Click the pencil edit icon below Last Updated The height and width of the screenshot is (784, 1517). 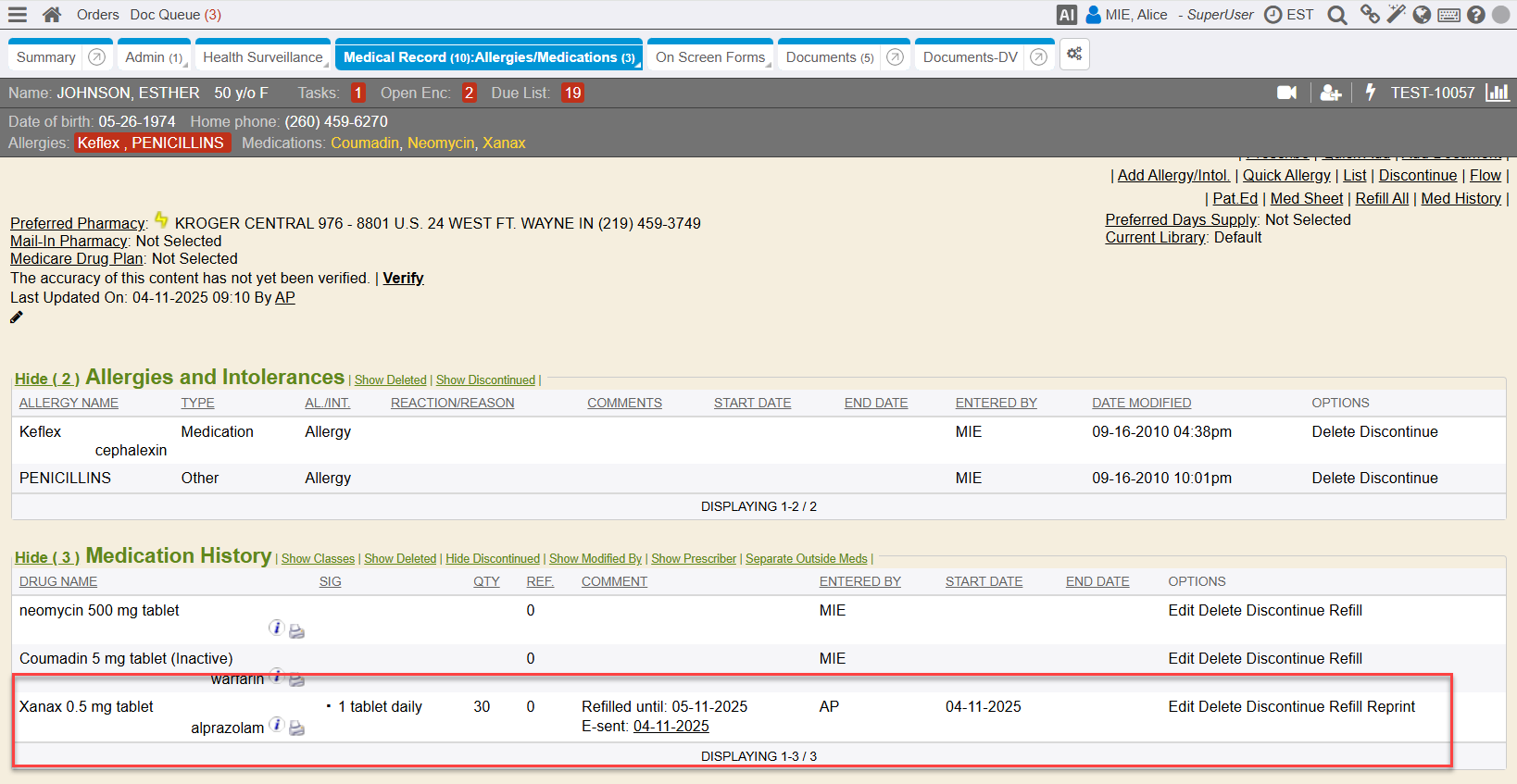(17, 317)
